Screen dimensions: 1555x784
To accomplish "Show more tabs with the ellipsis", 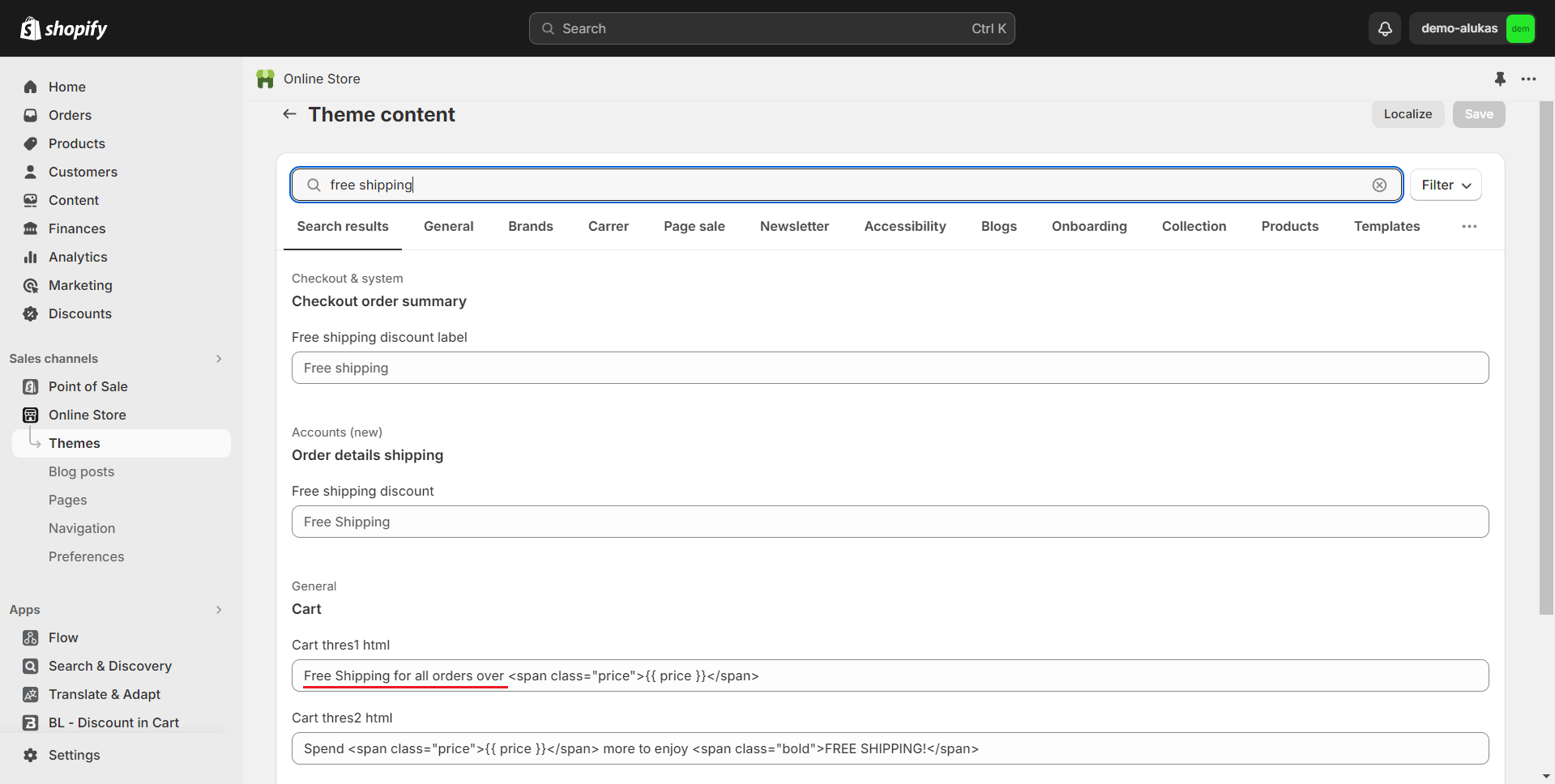I will (x=1469, y=227).
